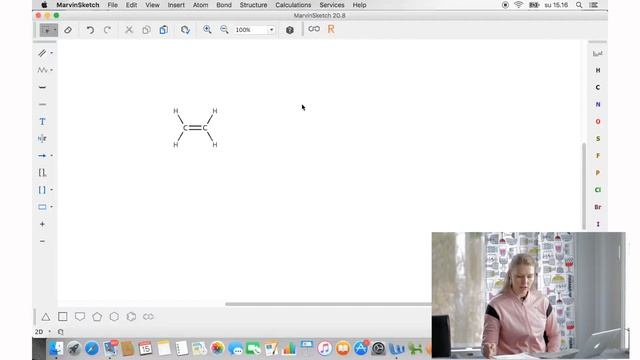Select Hydrogen atom H
The width and height of the screenshot is (640, 360).
[x=598, y=70]
